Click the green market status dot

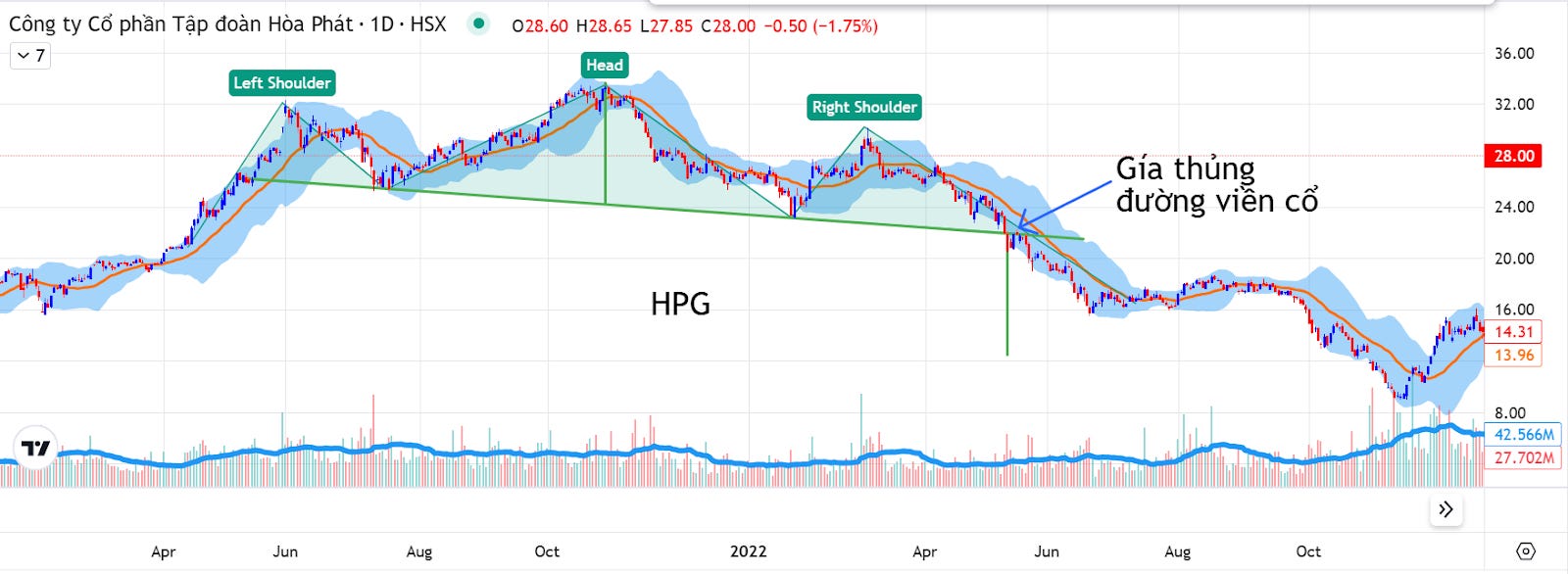coord(478,24)
